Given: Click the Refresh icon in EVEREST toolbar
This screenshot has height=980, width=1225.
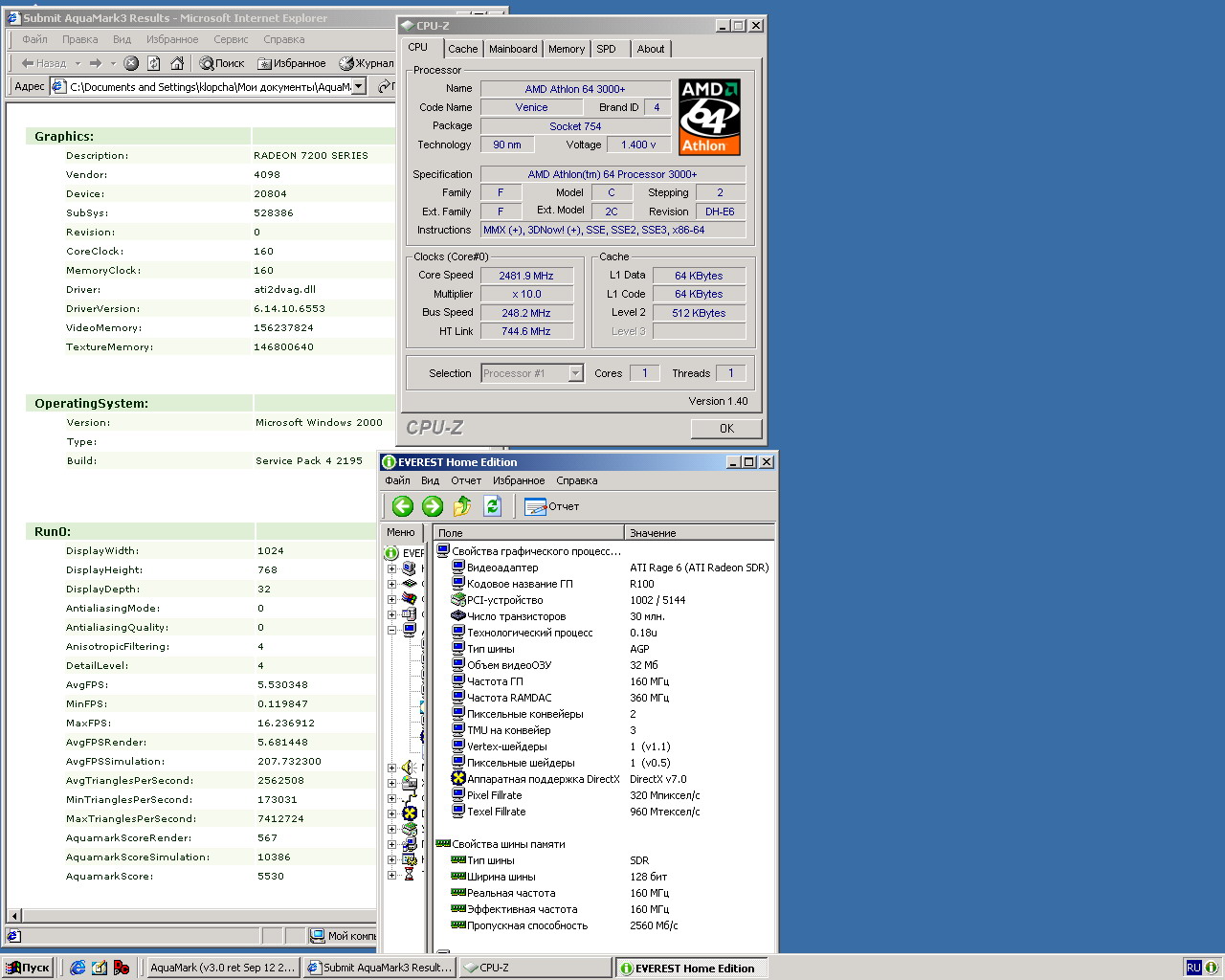Looking at the screenshot, I should 492,506.
